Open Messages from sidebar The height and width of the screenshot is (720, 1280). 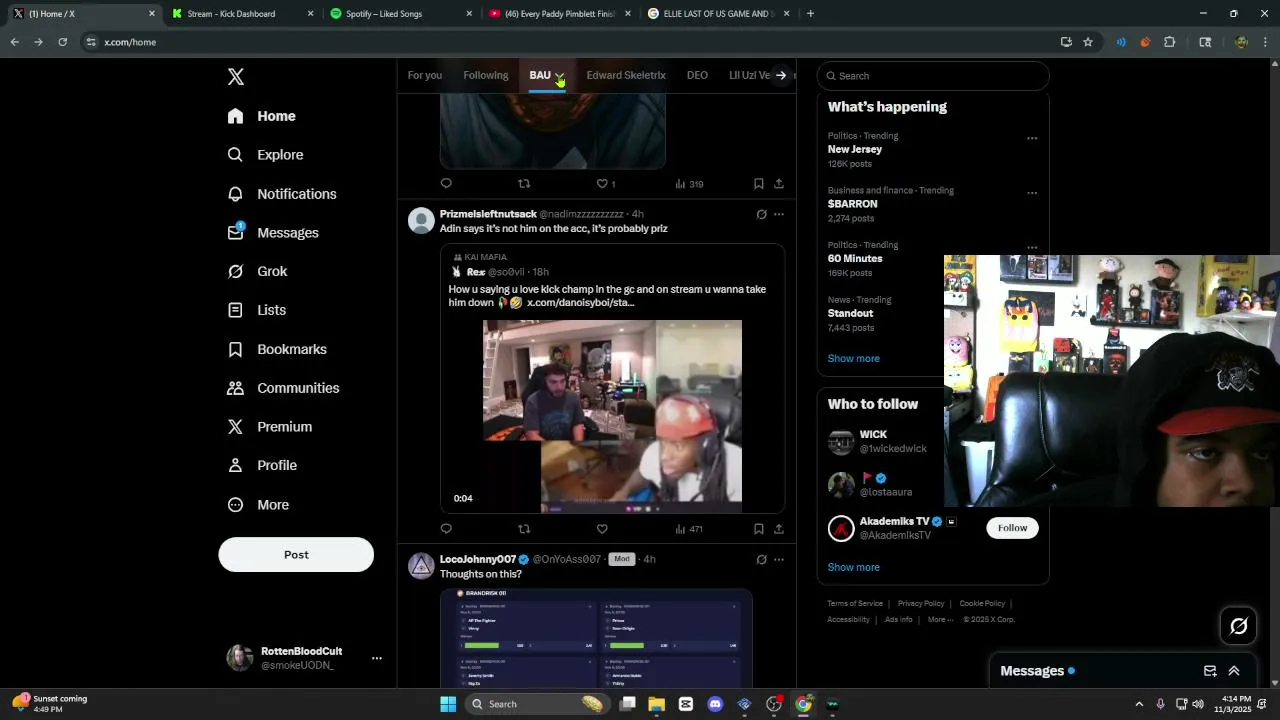[273, 233]
